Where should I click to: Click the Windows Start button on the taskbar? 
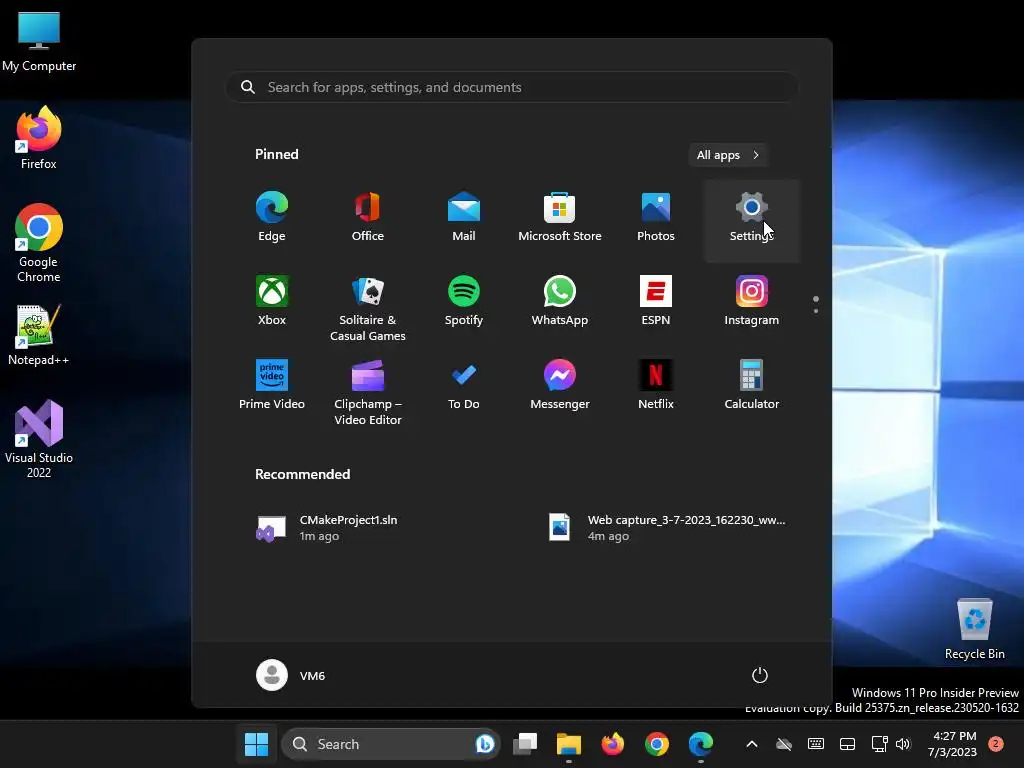(x=256, y=744)
